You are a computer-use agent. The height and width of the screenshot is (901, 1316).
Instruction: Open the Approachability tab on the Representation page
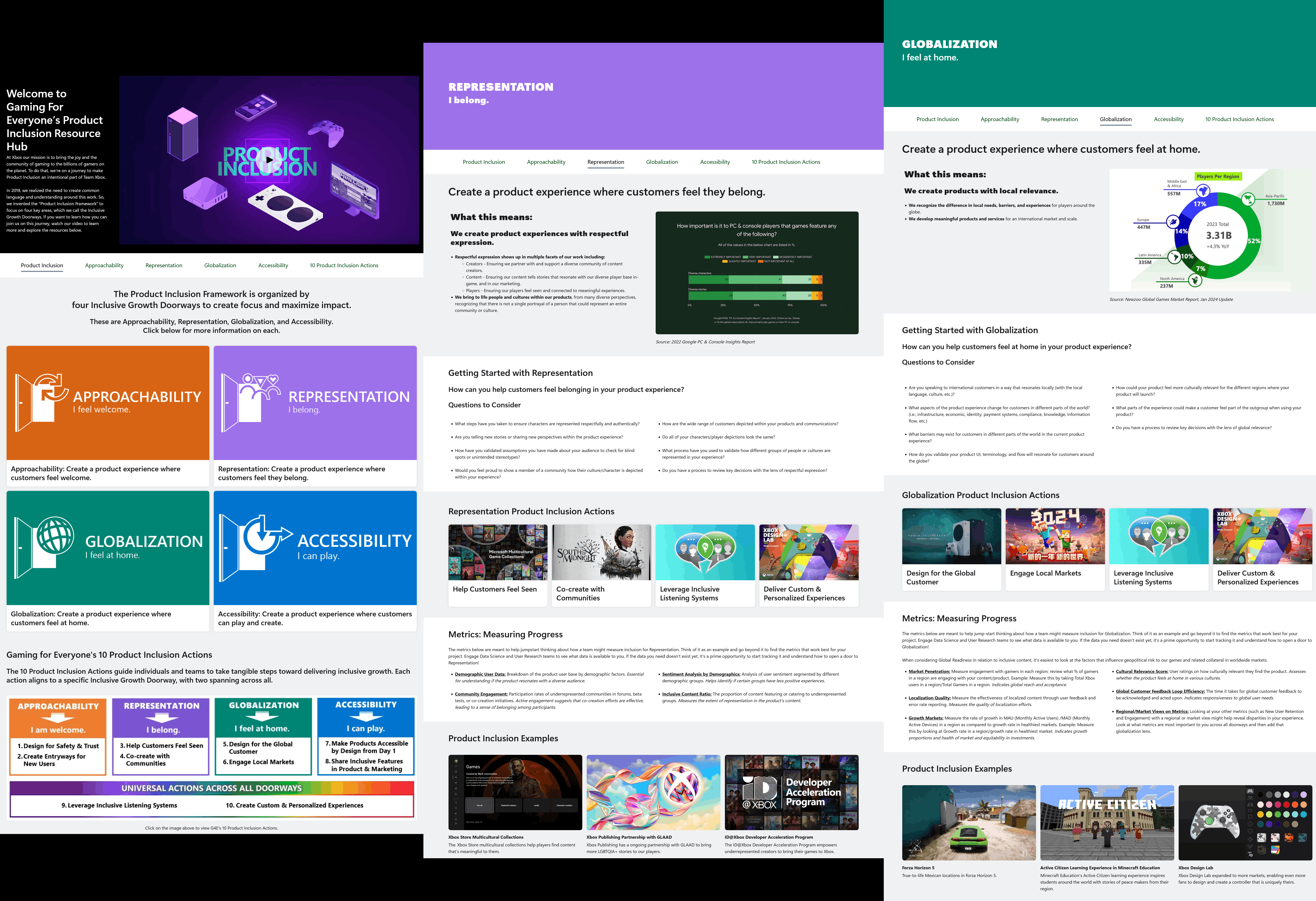coord(546,162)
